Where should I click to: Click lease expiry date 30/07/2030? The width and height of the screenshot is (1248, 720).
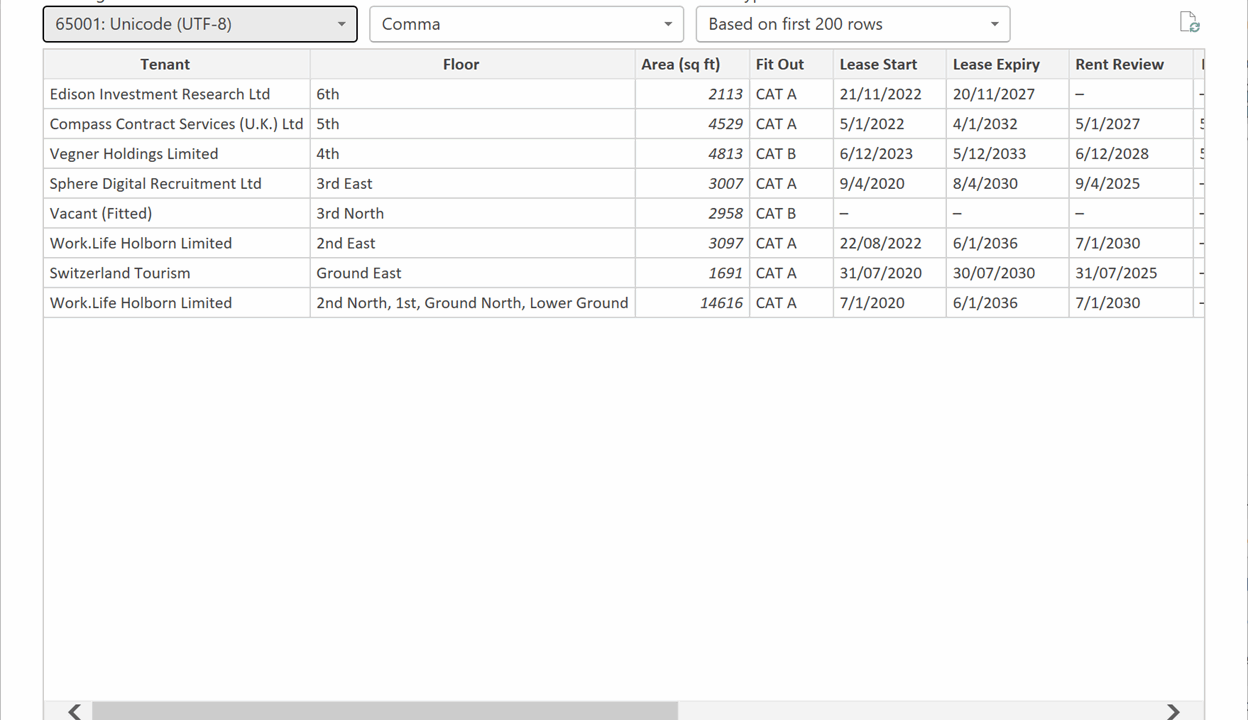(x=1007, y=273)
